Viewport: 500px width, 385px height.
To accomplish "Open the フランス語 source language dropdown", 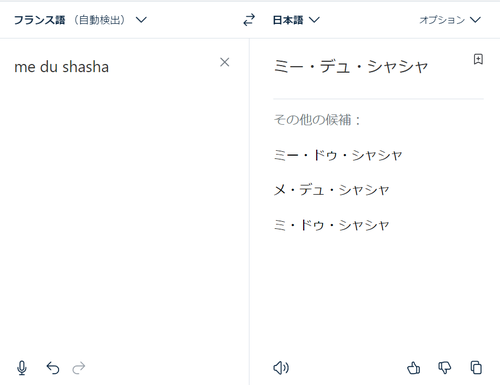I will tap(80, 20).
